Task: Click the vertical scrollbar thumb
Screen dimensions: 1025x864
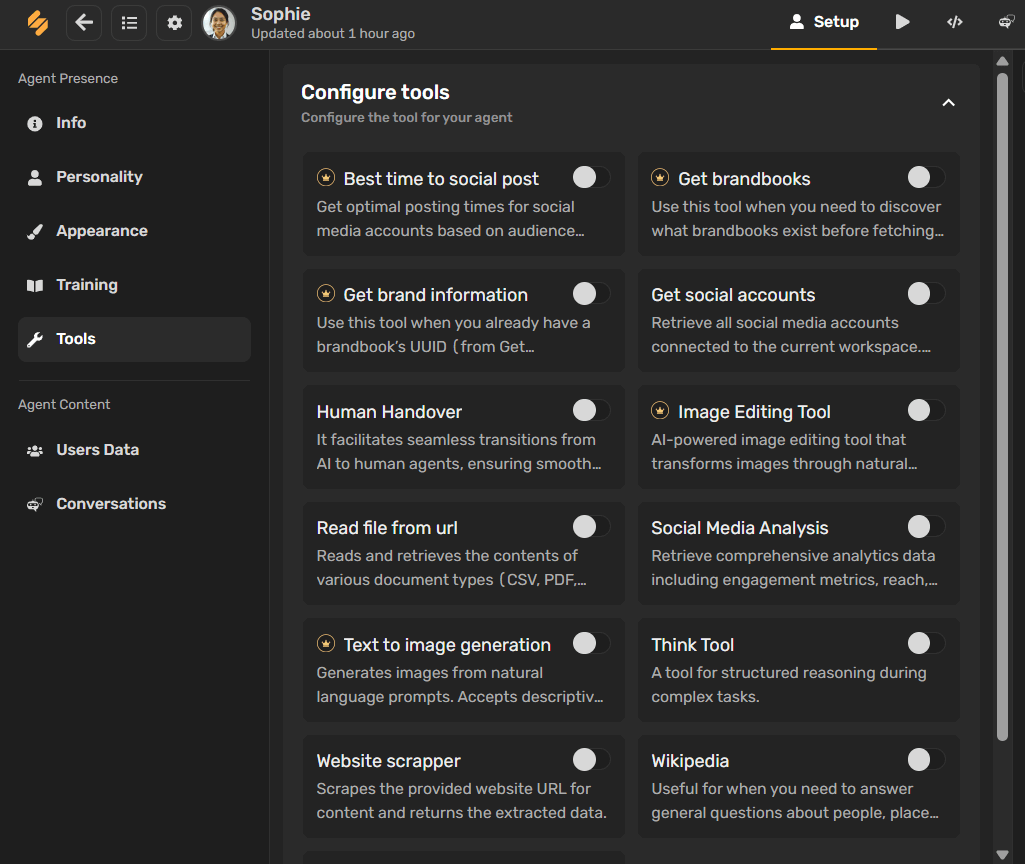Action: click(1002, 407)
